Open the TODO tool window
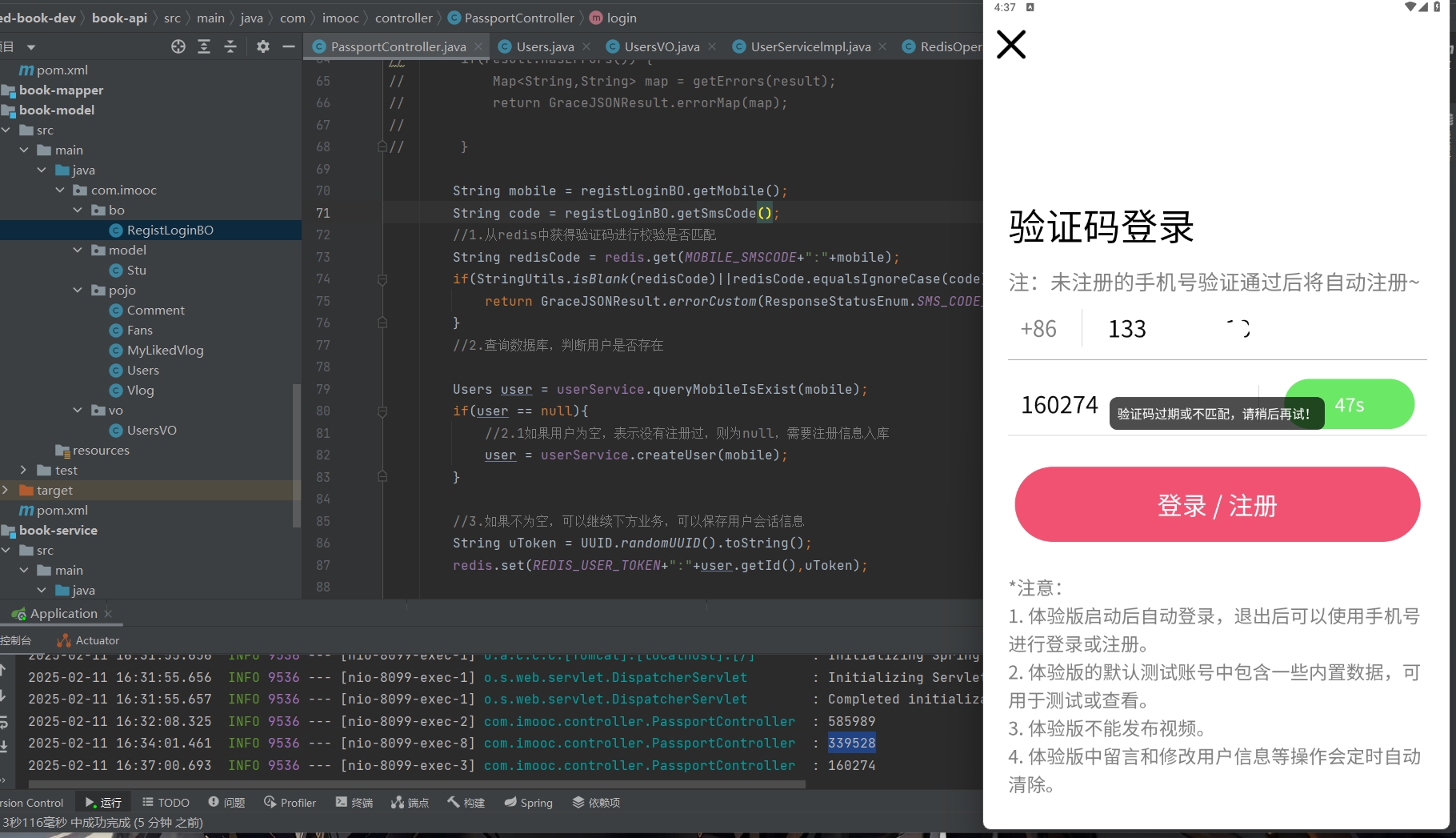The height and width of the screenshot is (838, 1456). pyautogui.click(x=166, y=802)
